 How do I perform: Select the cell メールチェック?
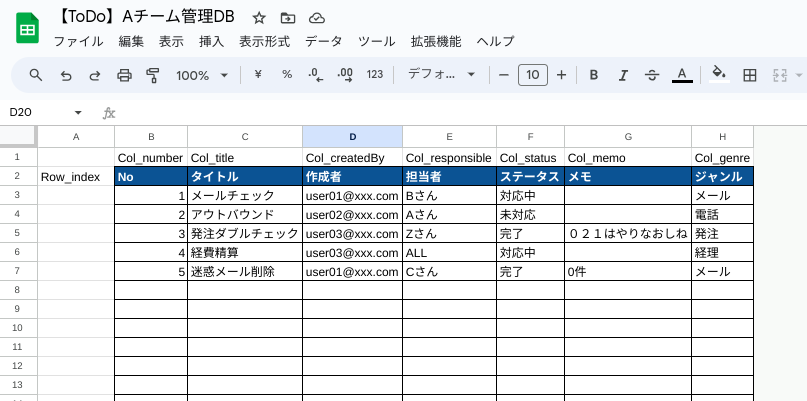point(245,196)
